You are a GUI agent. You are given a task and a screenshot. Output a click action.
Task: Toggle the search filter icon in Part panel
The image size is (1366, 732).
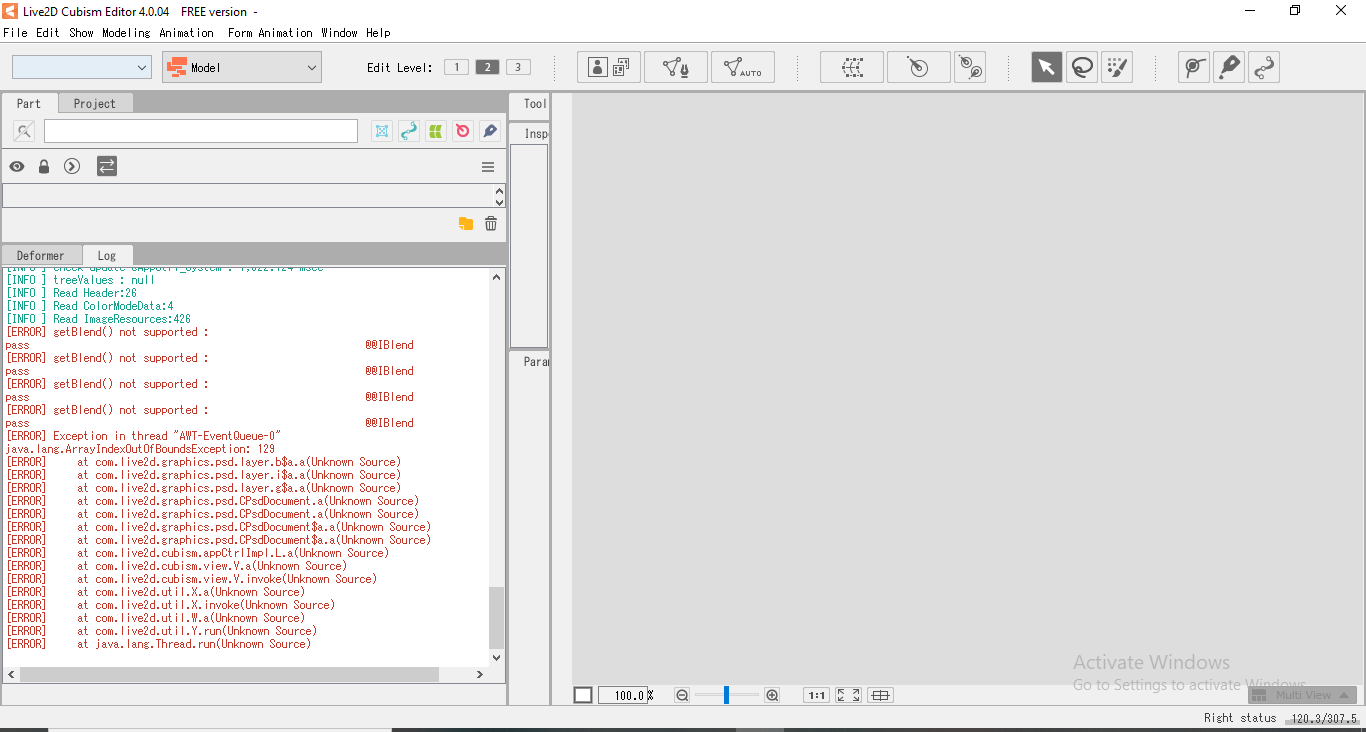tap(25, 131)
